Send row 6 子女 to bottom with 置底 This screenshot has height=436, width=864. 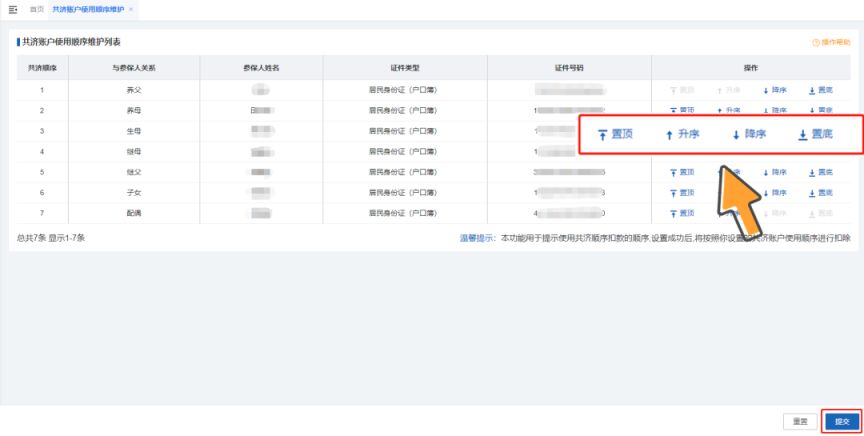coord(820,193)
